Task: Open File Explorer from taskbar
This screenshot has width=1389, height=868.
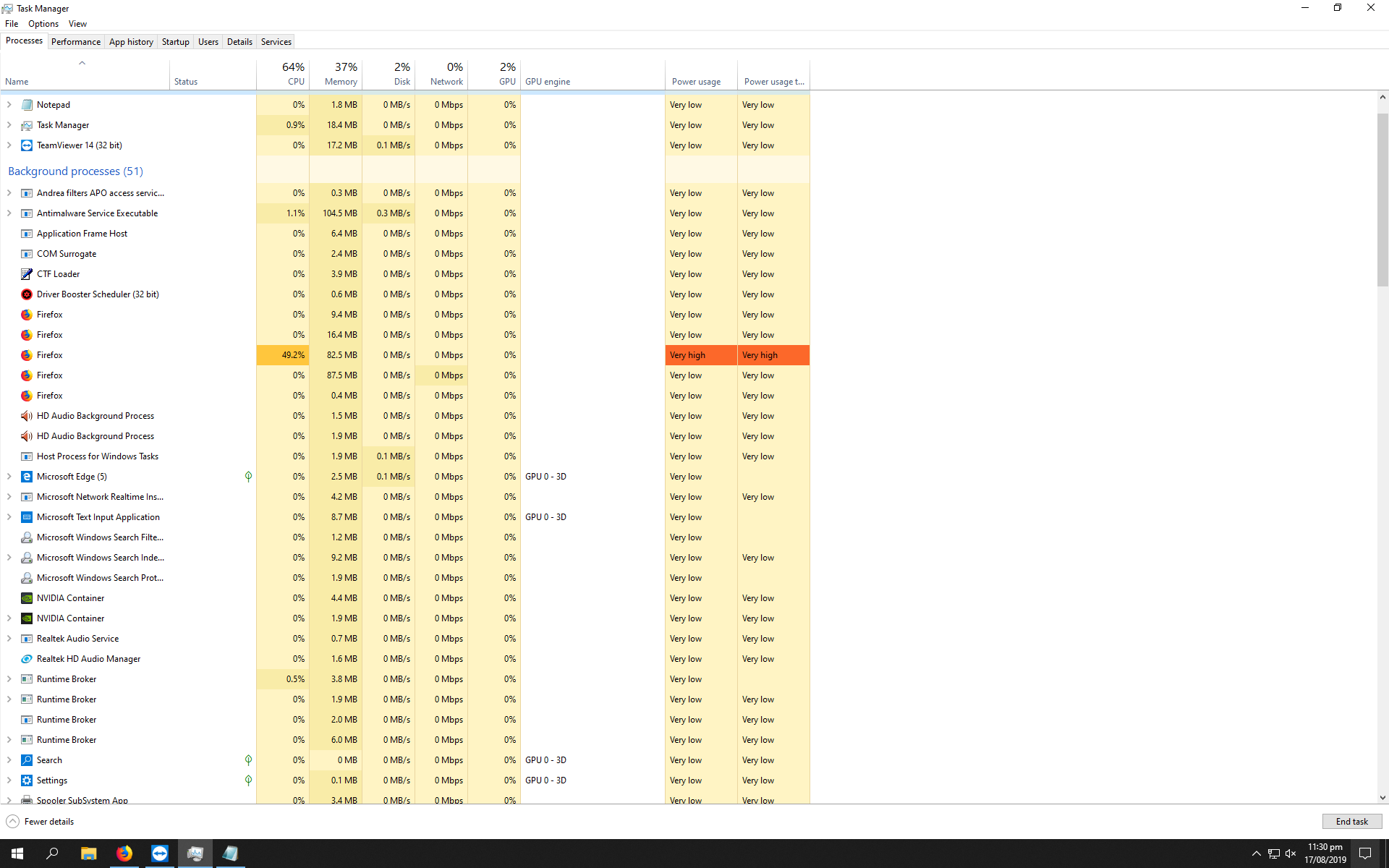Action: tap(88, 854)
